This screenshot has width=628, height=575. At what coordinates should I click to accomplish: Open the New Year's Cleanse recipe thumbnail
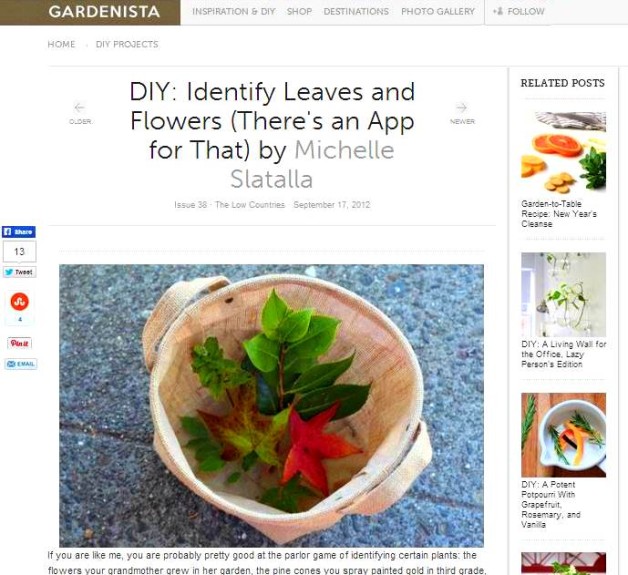(x=564, y=152)
